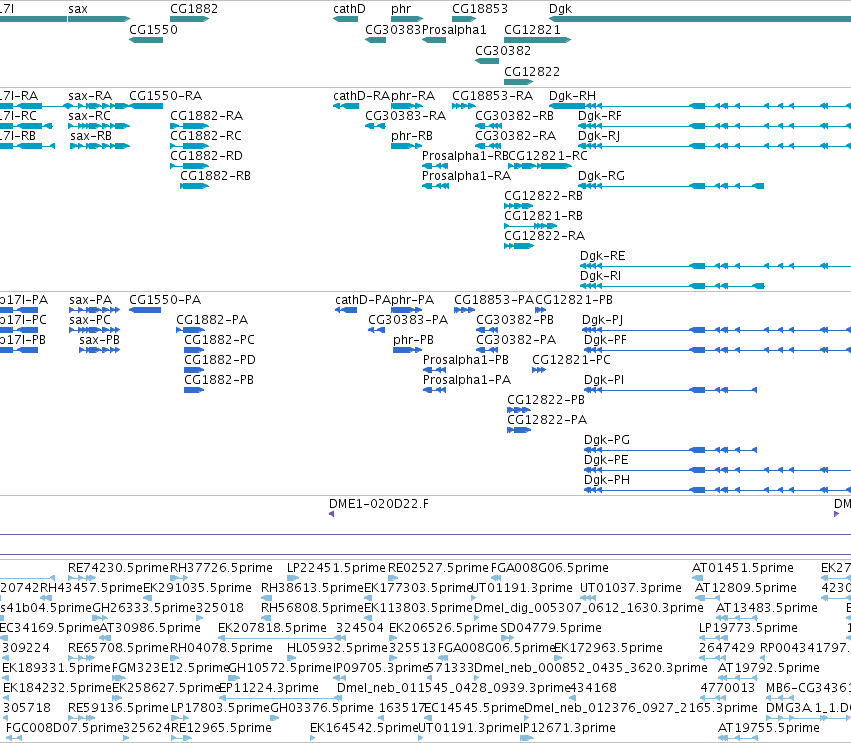Viewport: 851px width, 743px height.
Task: Select transcript Dgk-RG
Action: (x=601, y=176)
